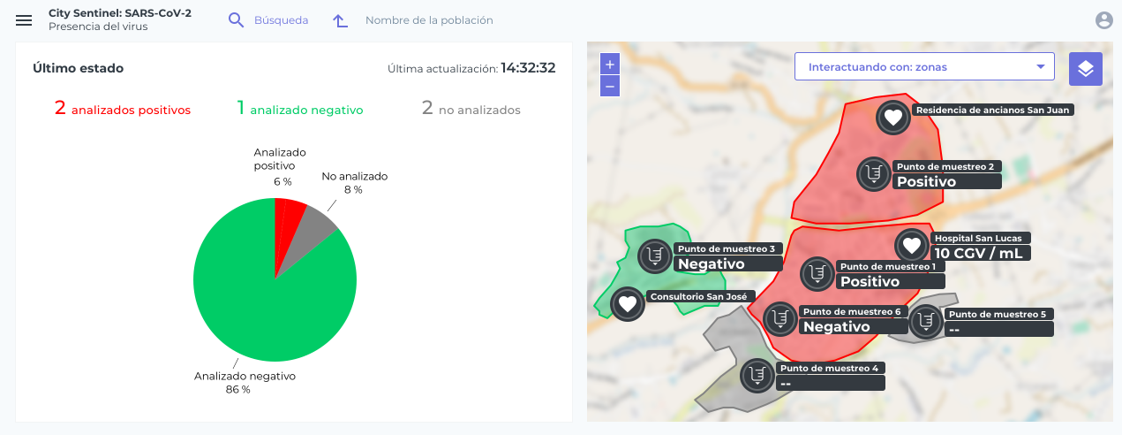Select Punto de muestreo 3 sampling marker
1122x435 pixels.
[655, 255]
